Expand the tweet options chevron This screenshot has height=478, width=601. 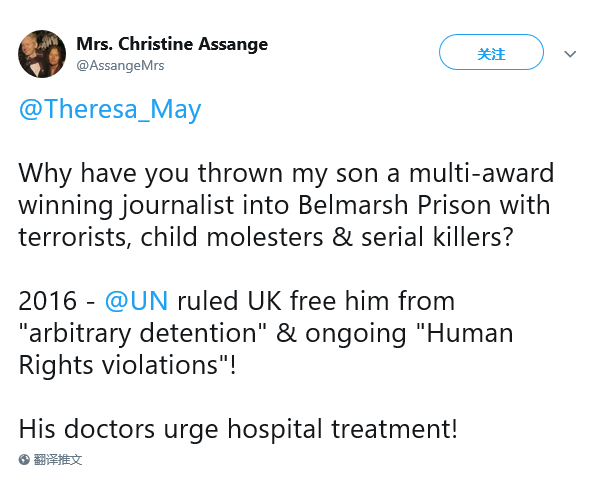point(571,53)
